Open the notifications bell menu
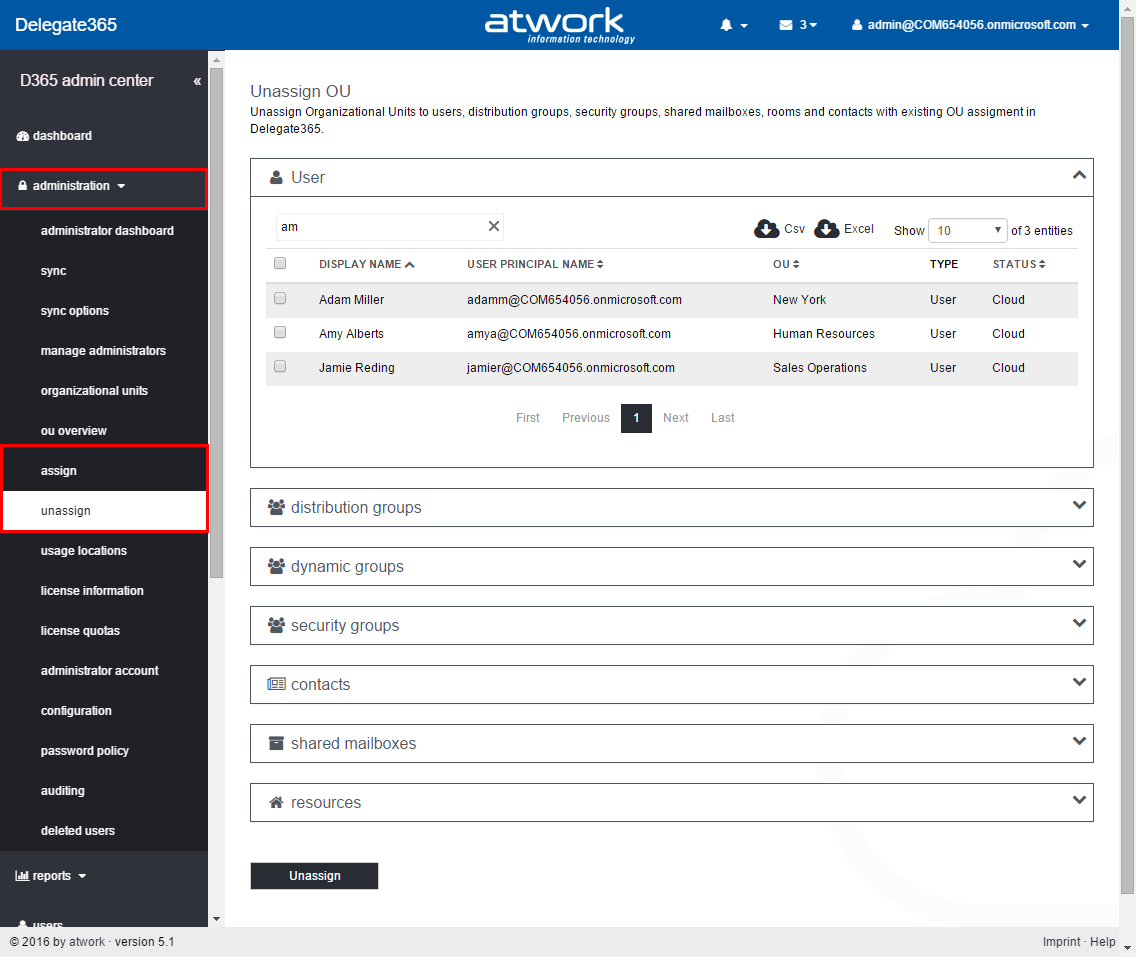Screen dimensions: 1136x957 coord(733,25)
